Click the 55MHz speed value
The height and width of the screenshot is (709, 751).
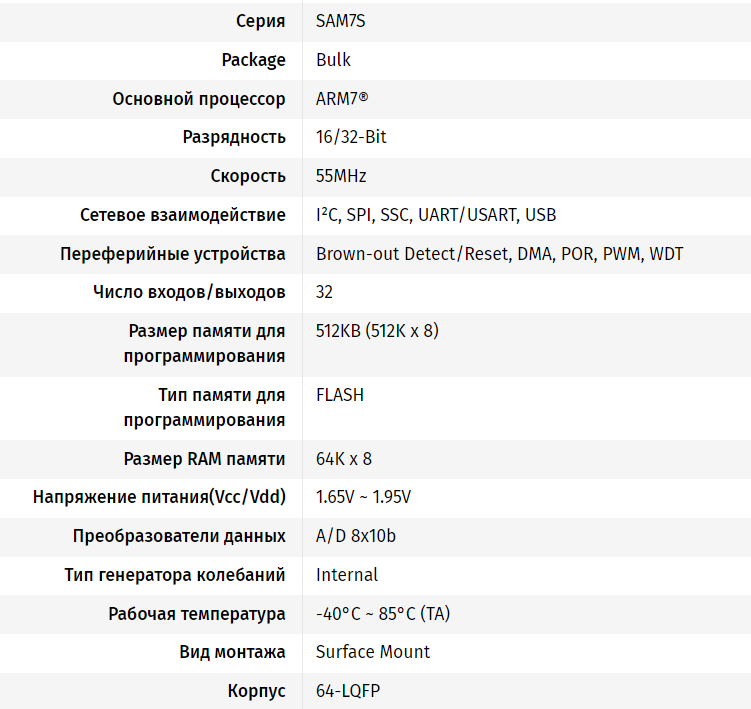341,176
